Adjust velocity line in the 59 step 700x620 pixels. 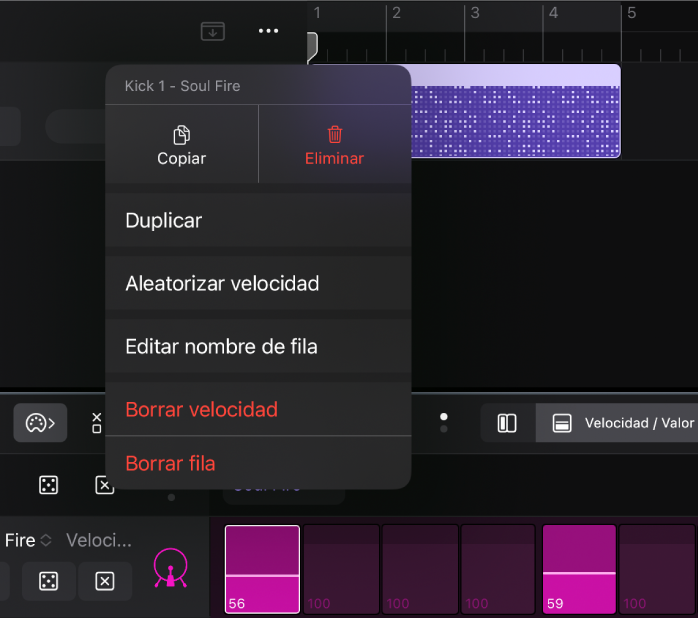point(579,573)
